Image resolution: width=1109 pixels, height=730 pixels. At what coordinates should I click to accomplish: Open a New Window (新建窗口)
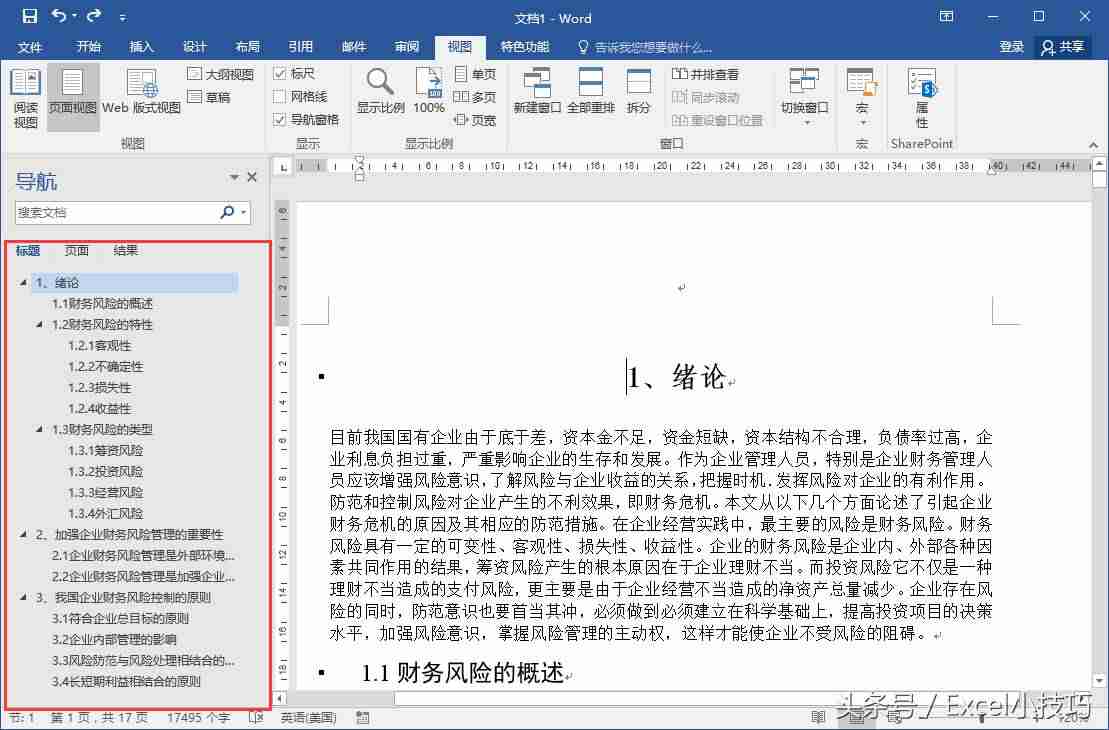point(537,91)
